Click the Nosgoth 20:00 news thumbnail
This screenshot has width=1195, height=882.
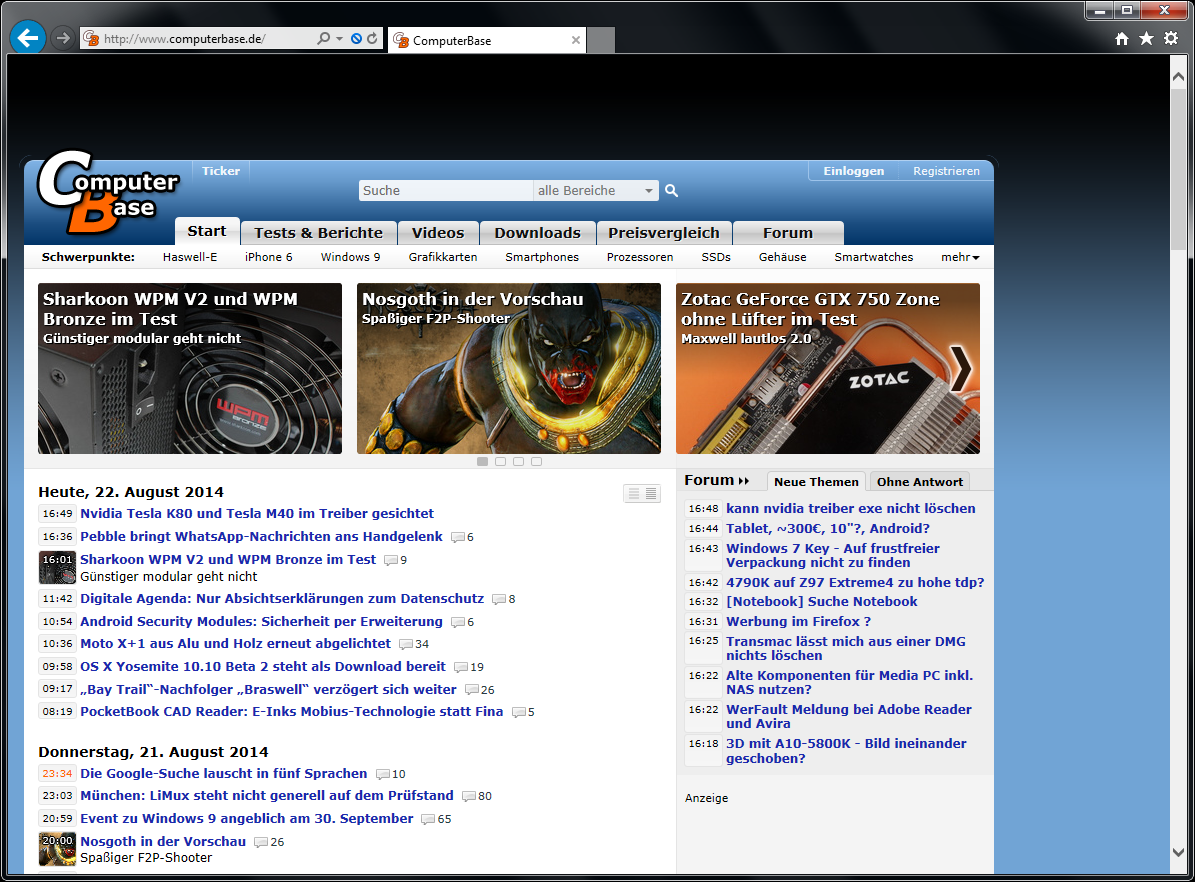click(x=57, y=849)
